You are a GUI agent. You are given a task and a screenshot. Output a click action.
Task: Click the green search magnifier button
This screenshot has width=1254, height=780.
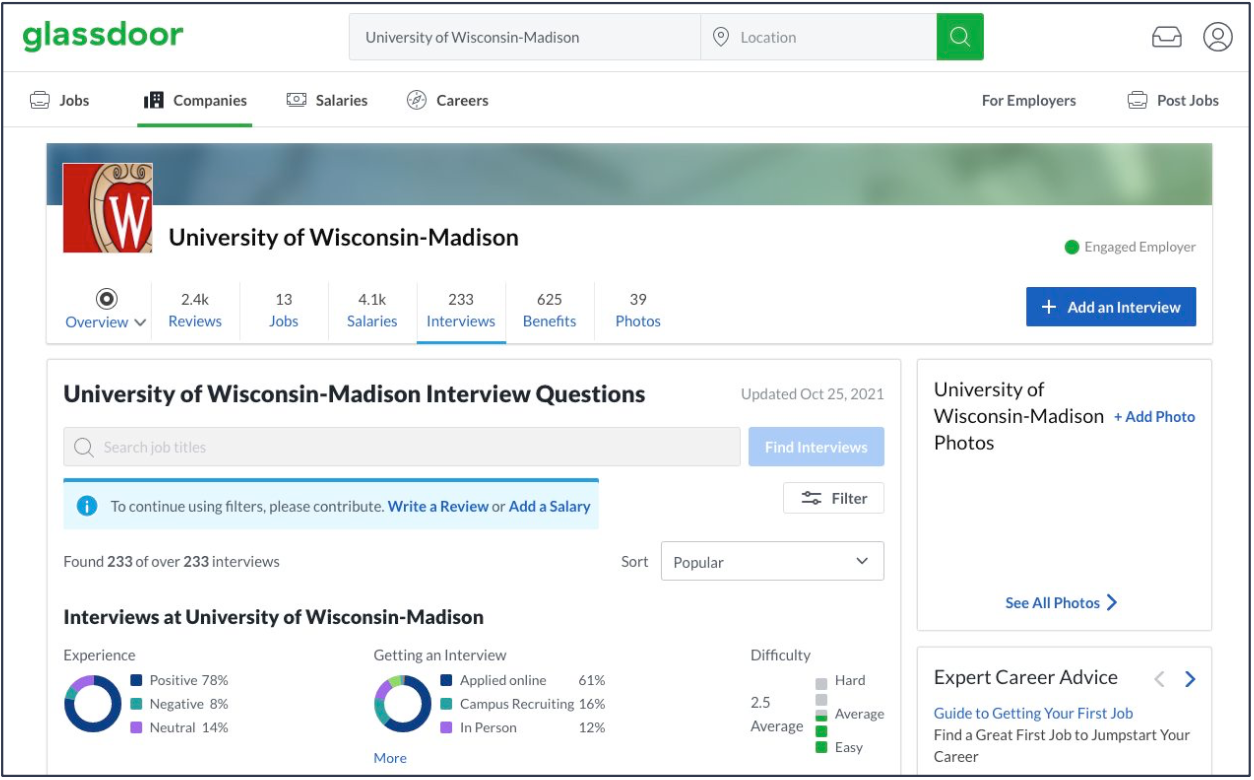[x=960, y=37]
